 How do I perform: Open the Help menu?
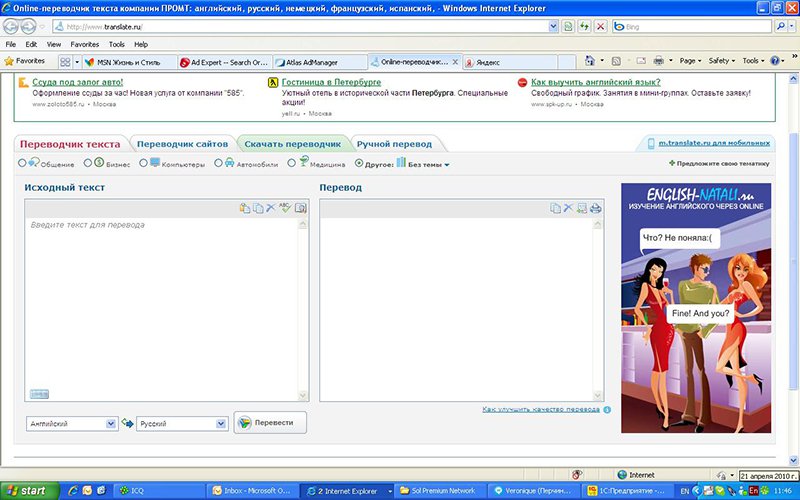click(x=141, y=44)
